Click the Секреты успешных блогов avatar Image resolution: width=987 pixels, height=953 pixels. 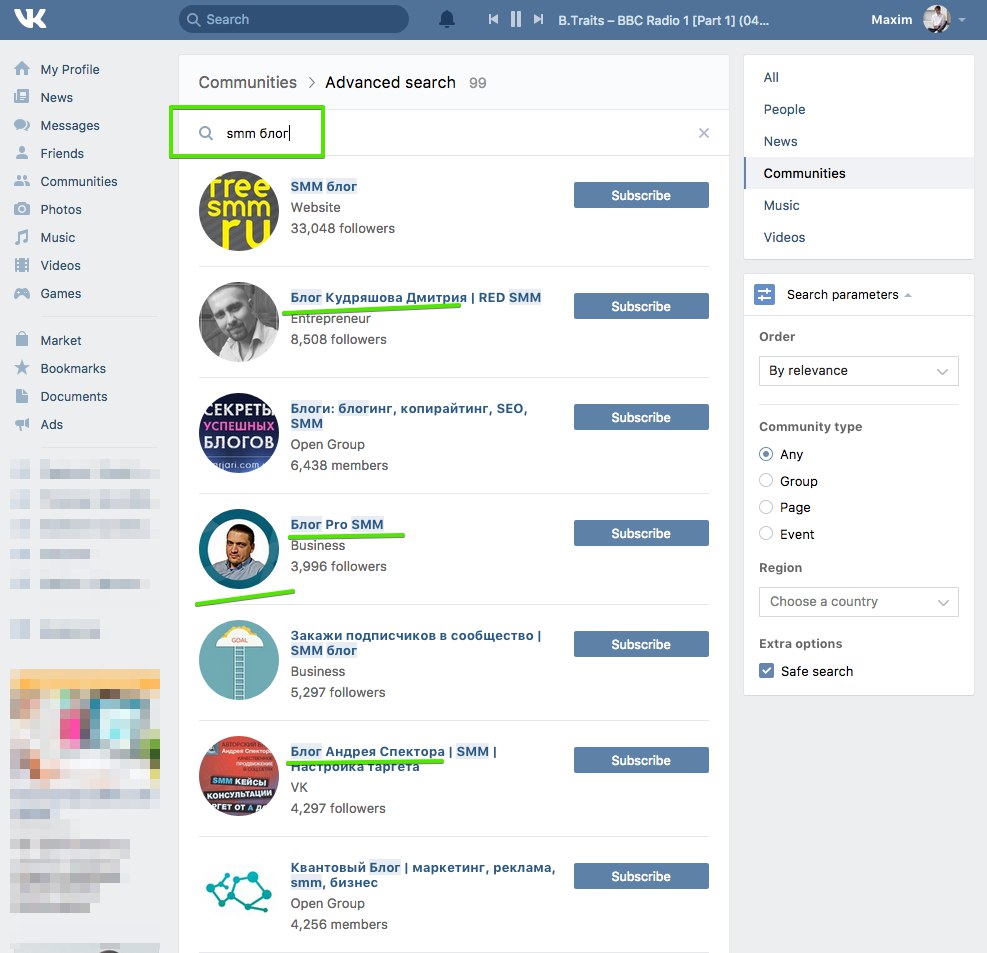tap(239, 433)
